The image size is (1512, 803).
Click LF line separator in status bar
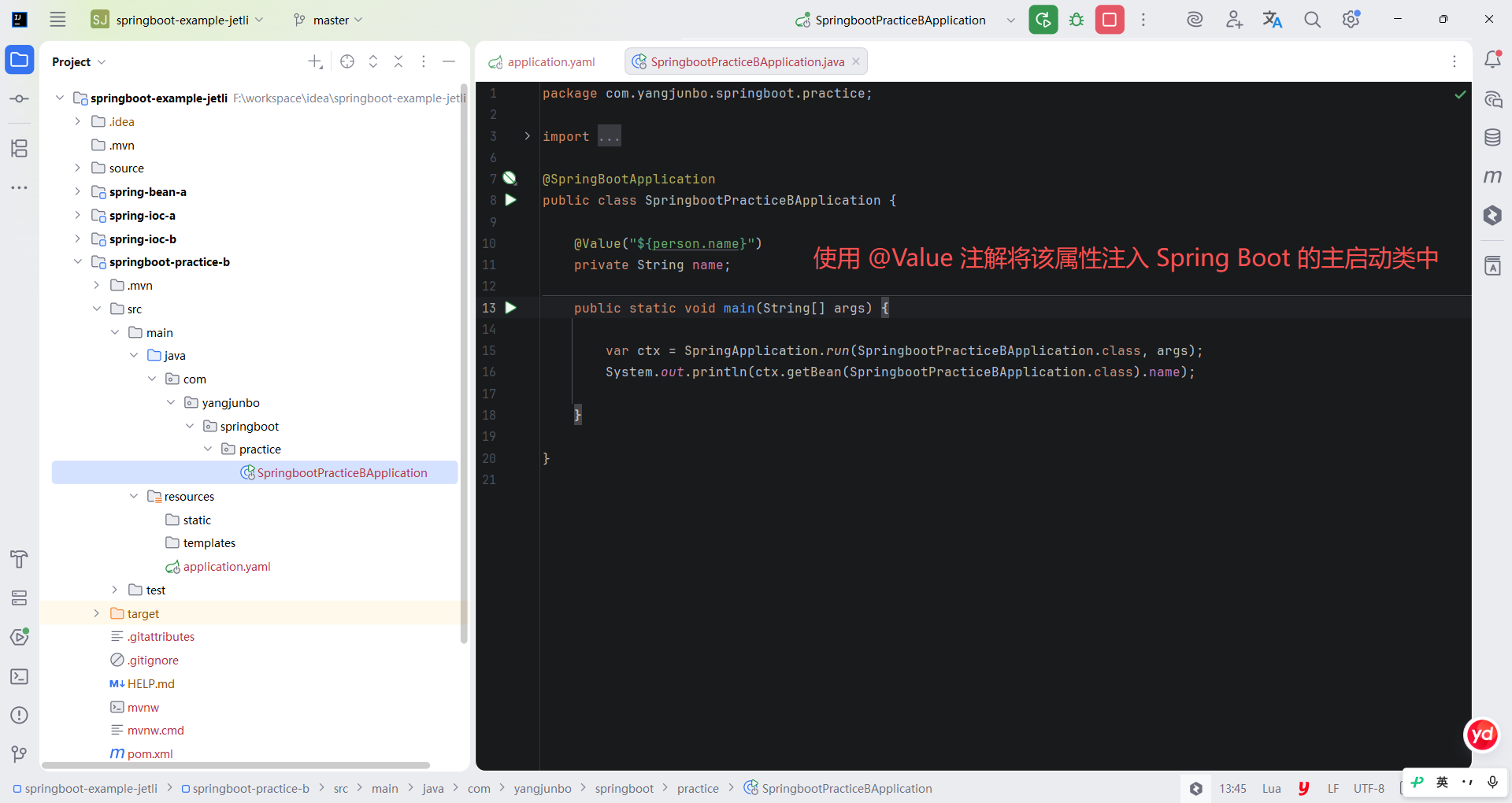[x=1333, y=789]
